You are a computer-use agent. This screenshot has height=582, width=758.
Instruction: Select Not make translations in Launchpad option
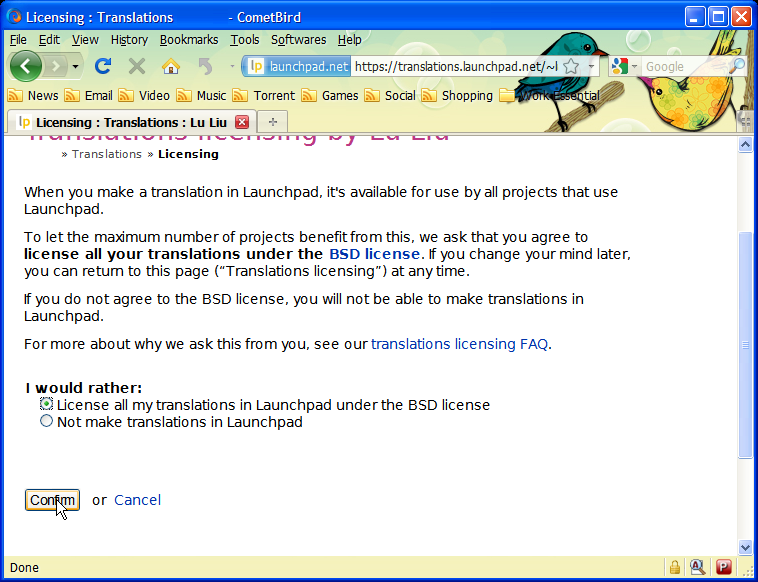[46, 421]
